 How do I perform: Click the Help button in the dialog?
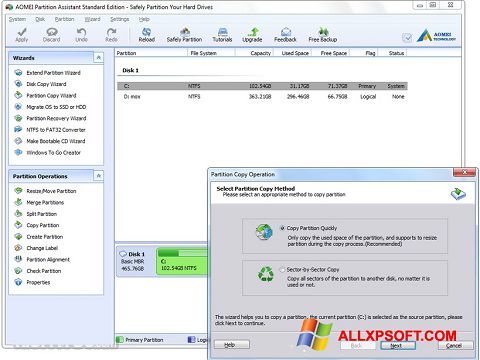[x=232, y=345]
